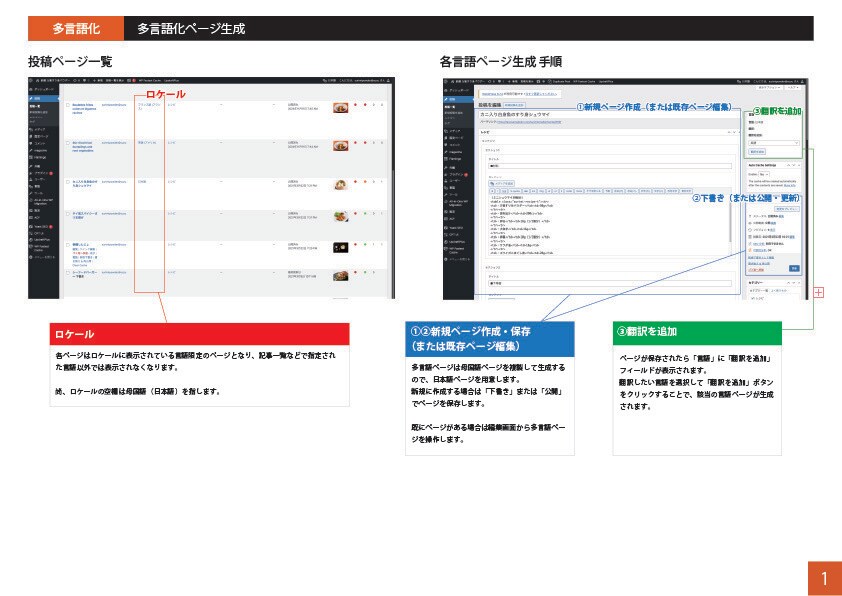This screenshot has height=596, width=842.
Task: Open Yoast SEO in the post list screenshot sidebar
Action: [43, 227]
